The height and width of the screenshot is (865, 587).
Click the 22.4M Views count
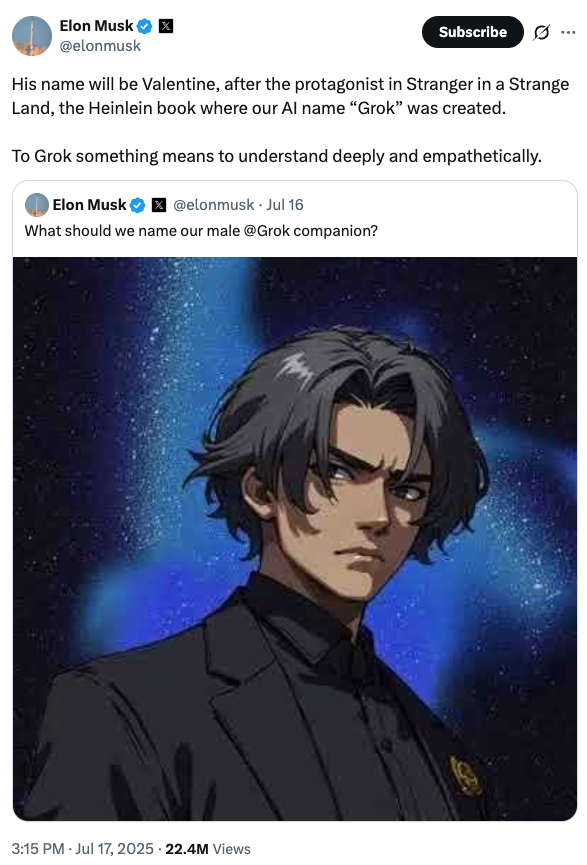[x=208, y=848]
